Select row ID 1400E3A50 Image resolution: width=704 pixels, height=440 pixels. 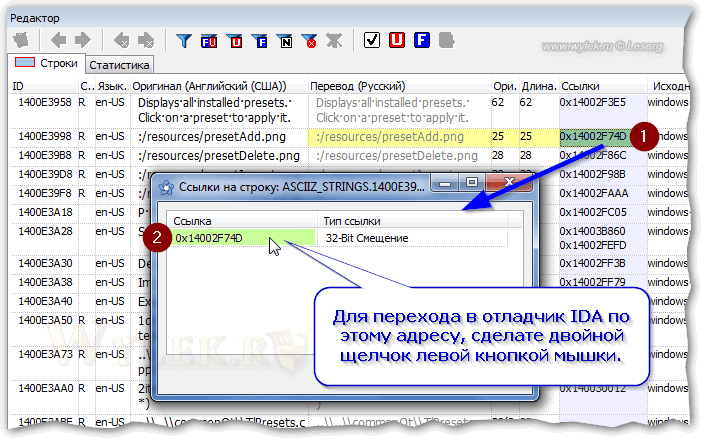tap(44, 320)
